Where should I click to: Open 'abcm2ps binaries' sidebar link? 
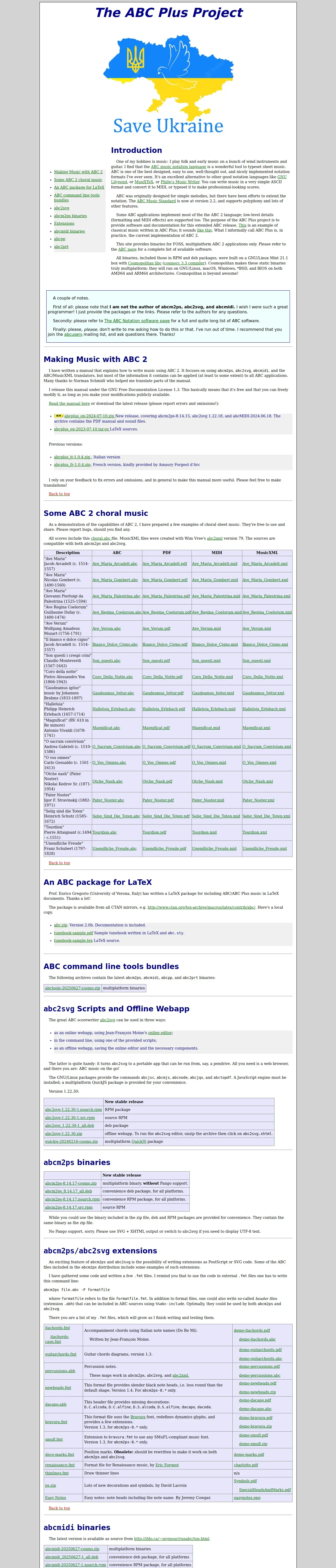point(70,216)
